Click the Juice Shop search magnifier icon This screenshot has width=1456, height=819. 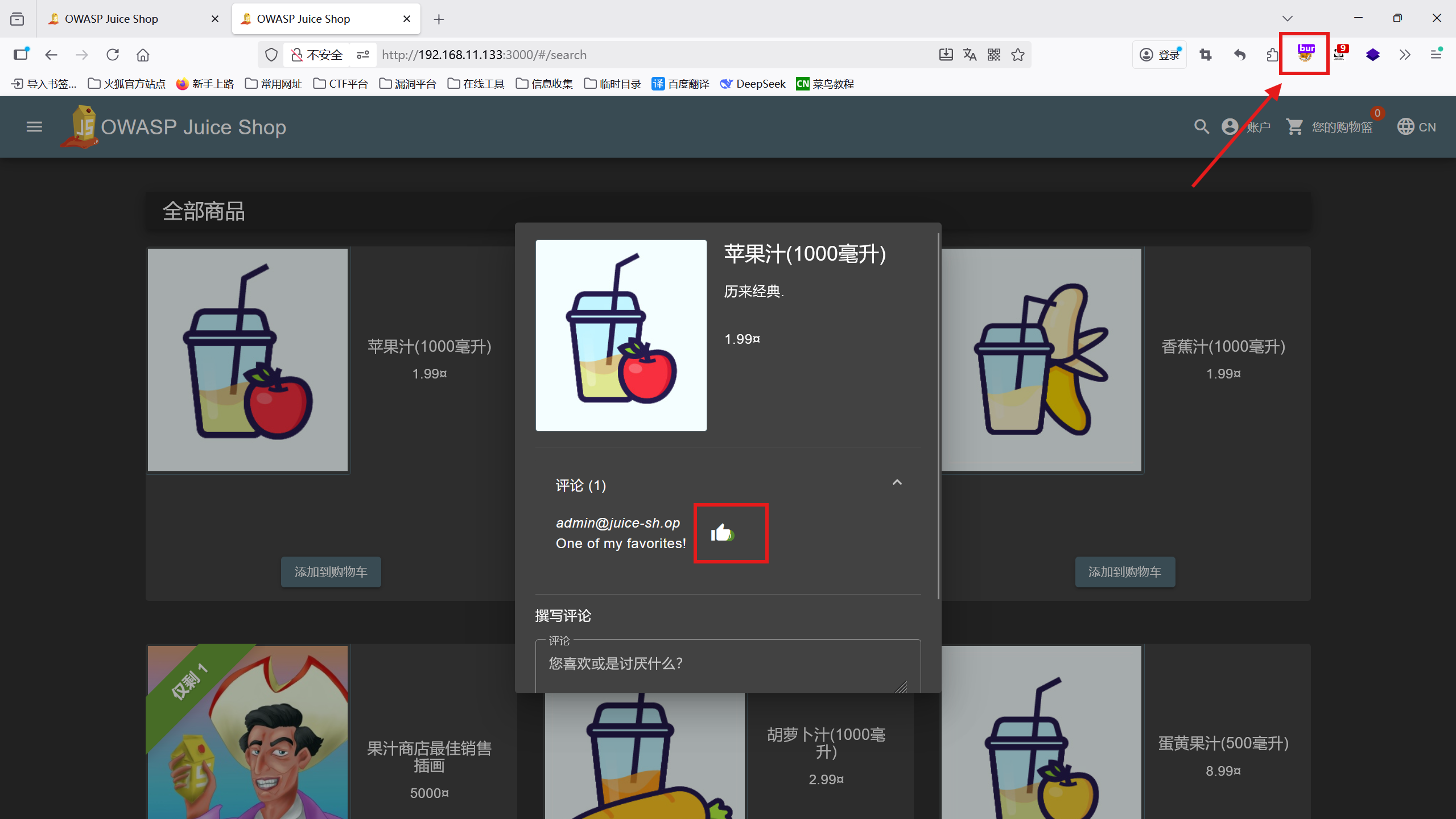1201,126
